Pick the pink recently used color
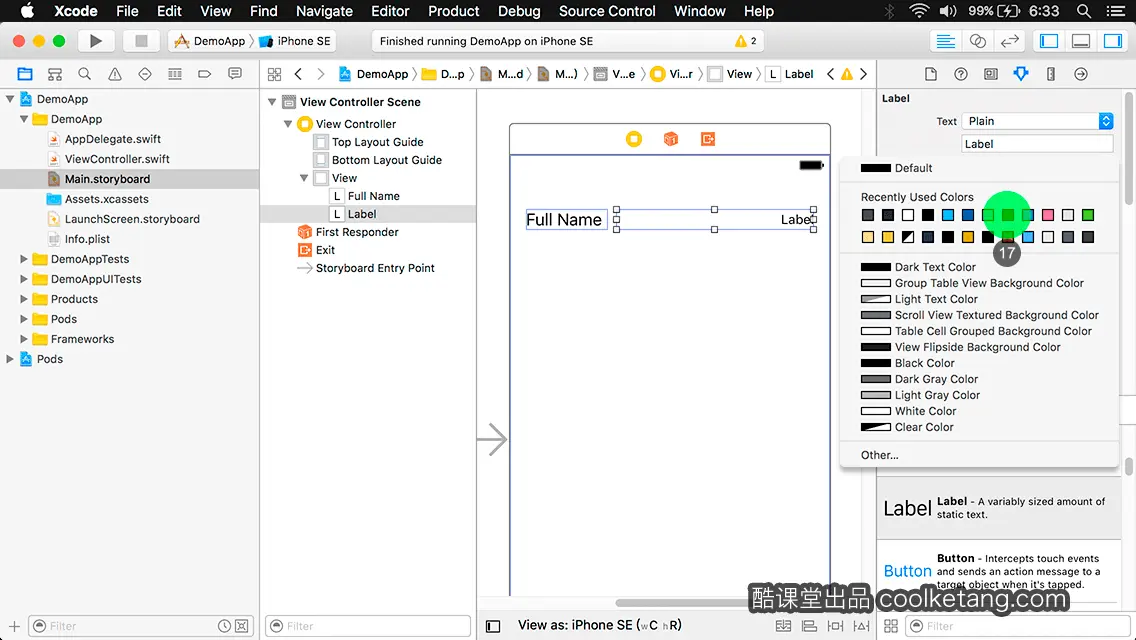The width and height of the screenshot is (1136, 640). click(x=1048, y=215)
